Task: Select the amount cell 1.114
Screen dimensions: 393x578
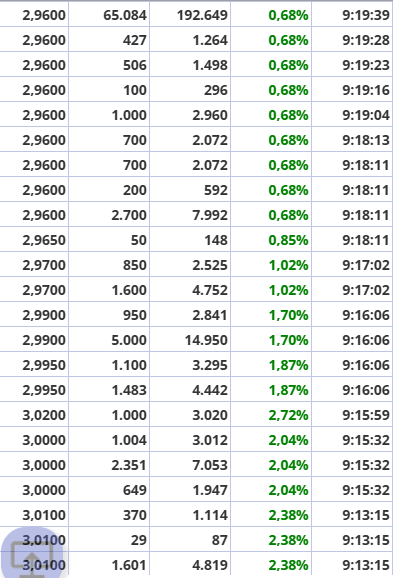Action: (190, 515)
